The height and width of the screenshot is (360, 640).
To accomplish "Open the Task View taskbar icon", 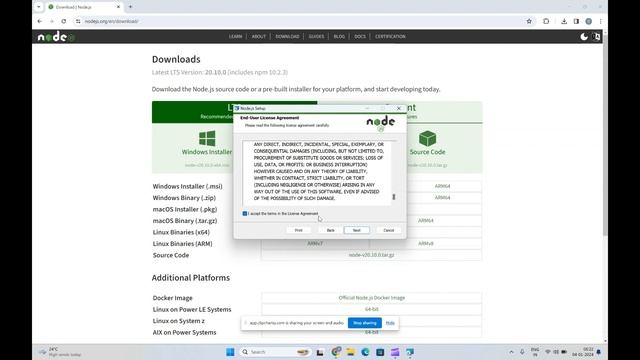I will (x=320, y=352).
